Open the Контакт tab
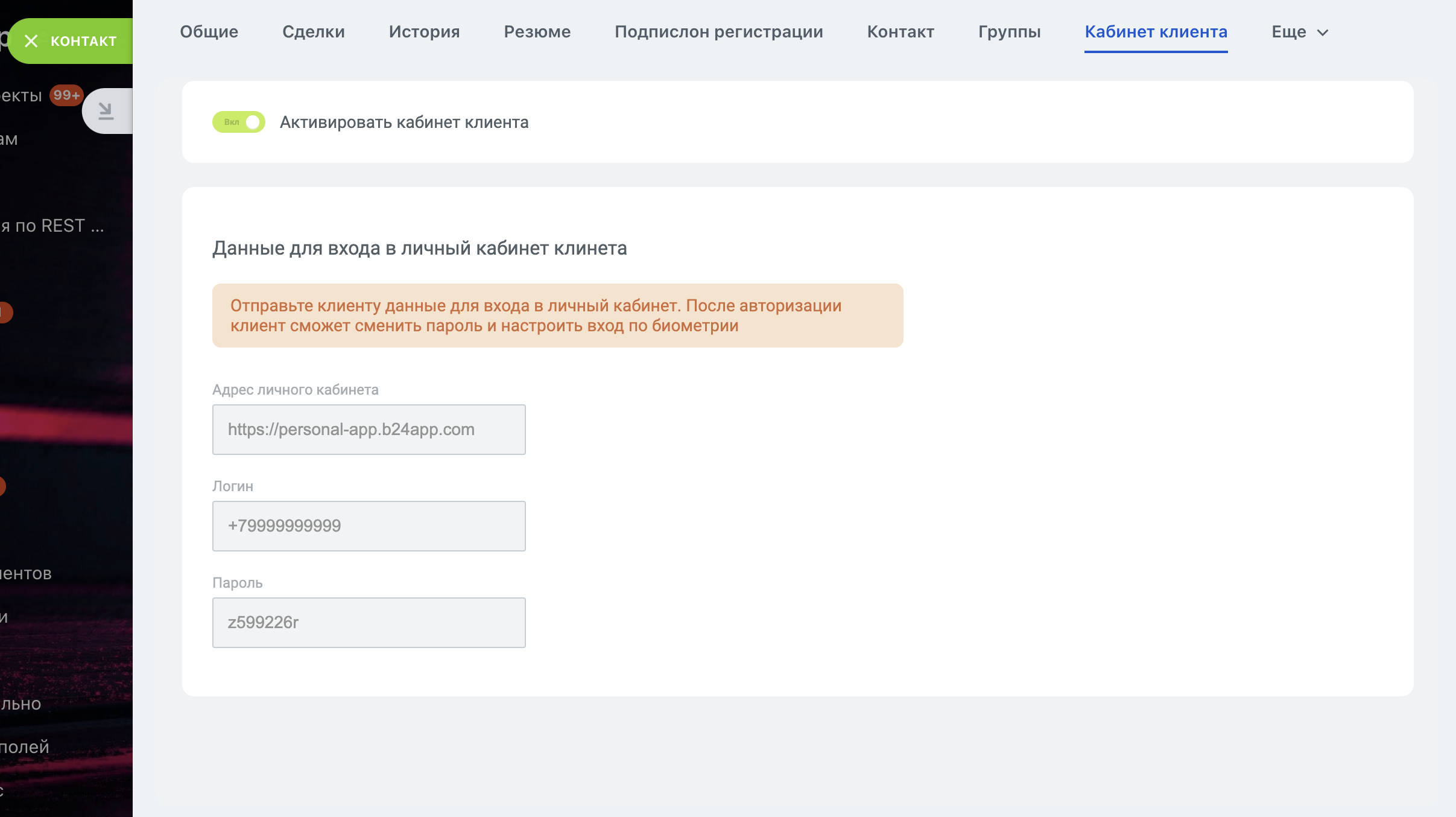The height and width of the screenshot is (817, 1456). point(900,32)
